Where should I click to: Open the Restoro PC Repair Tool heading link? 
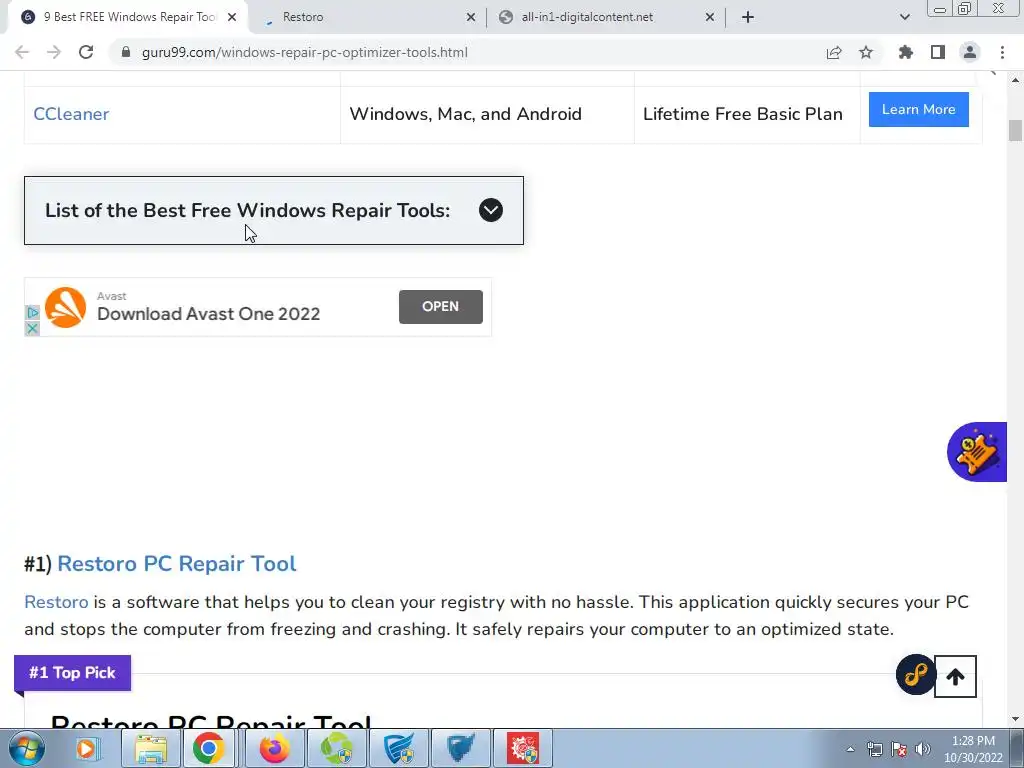176,564
